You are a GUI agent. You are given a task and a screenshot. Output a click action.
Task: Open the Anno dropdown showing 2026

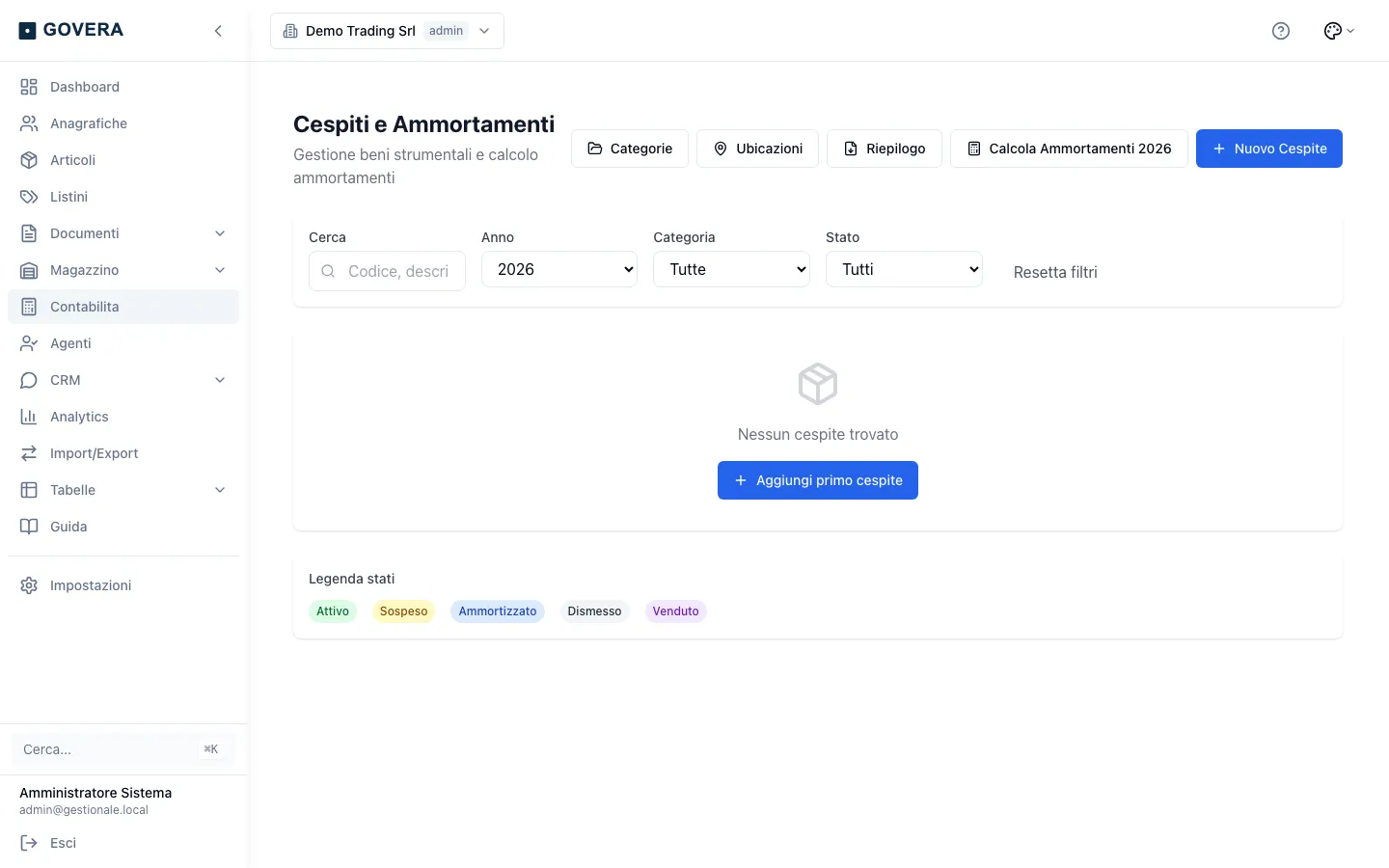pyautogui.click(x=559, y=269)
